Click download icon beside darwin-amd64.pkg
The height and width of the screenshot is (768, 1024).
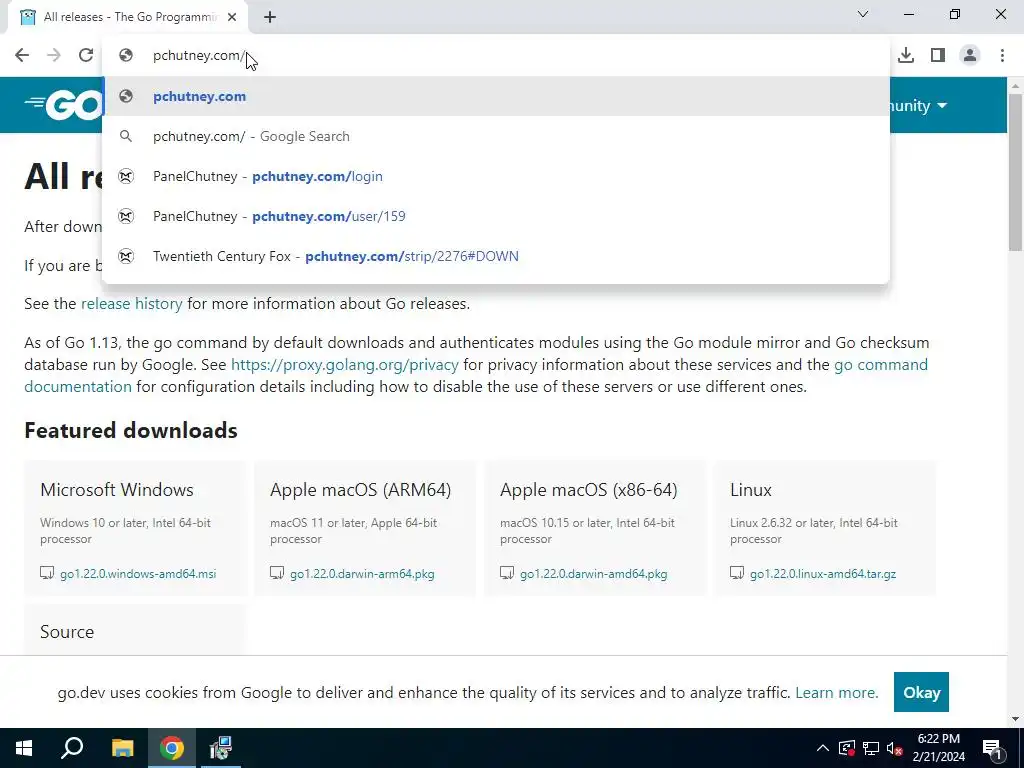[507, 573]
